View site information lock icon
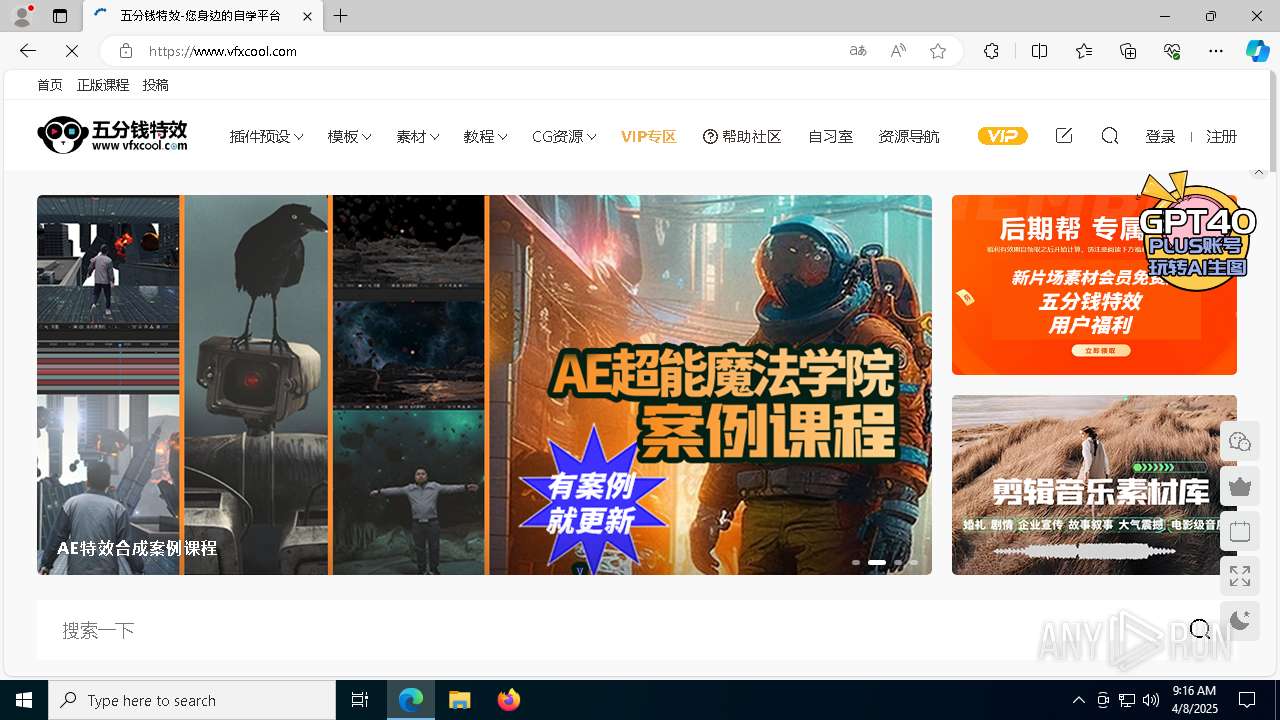Viewport: 1280px width, 720px height. [x=126, y=51]
